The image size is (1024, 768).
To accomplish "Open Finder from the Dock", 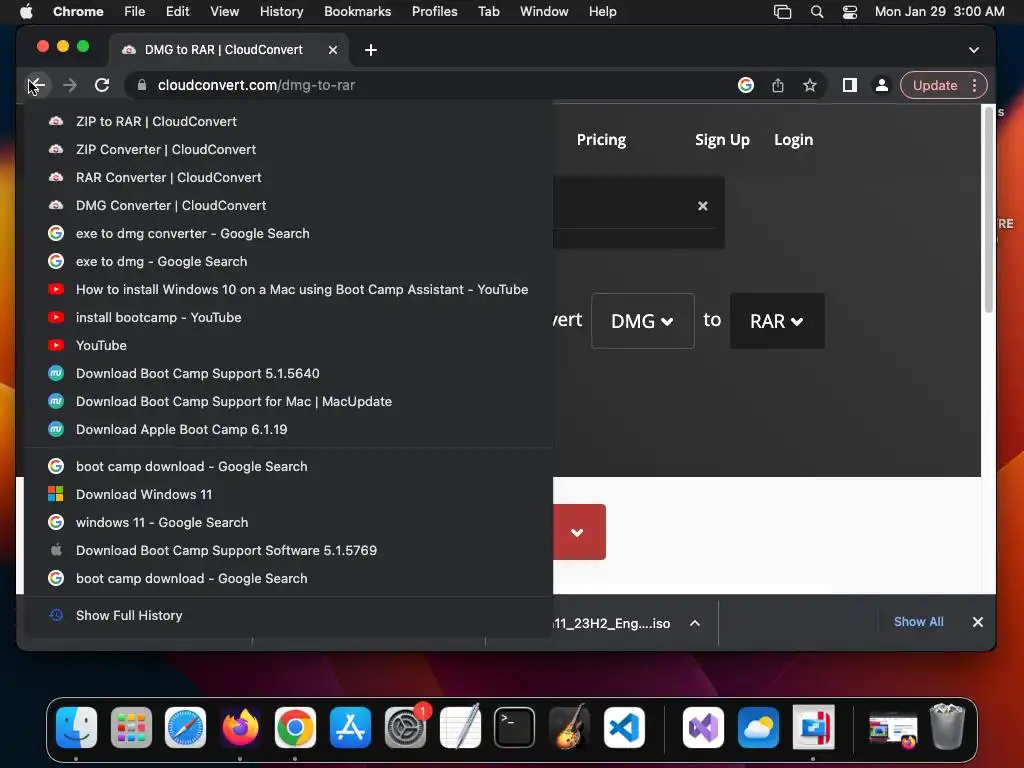I will (76, 727).
